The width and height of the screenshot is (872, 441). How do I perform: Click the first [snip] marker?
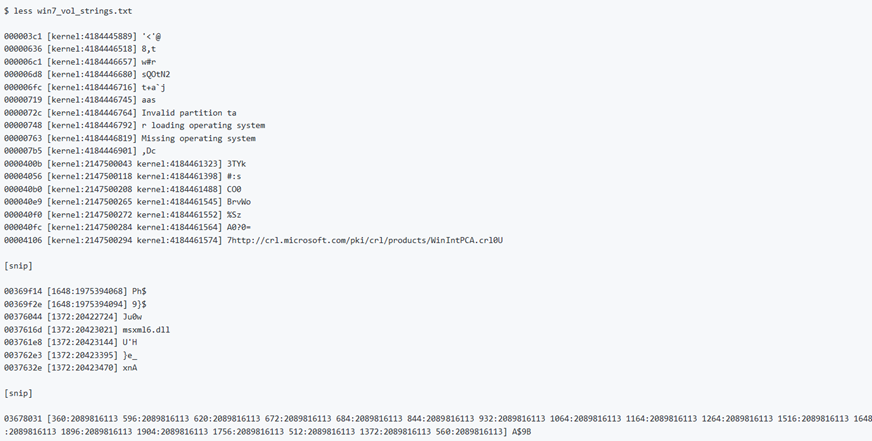click(18, 266)
